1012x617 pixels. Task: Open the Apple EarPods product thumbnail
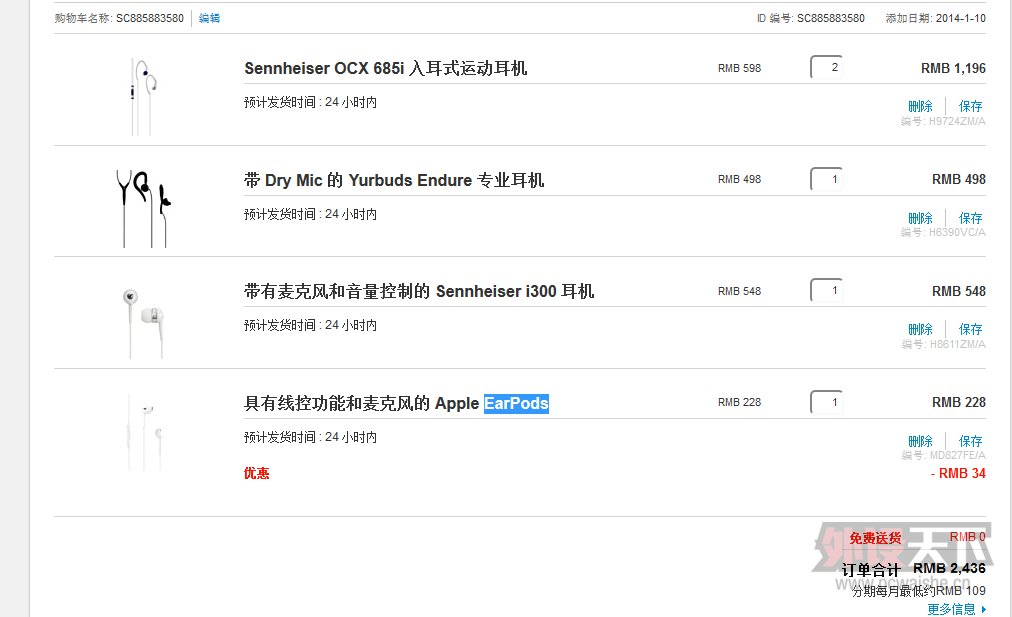coord(142,432)
